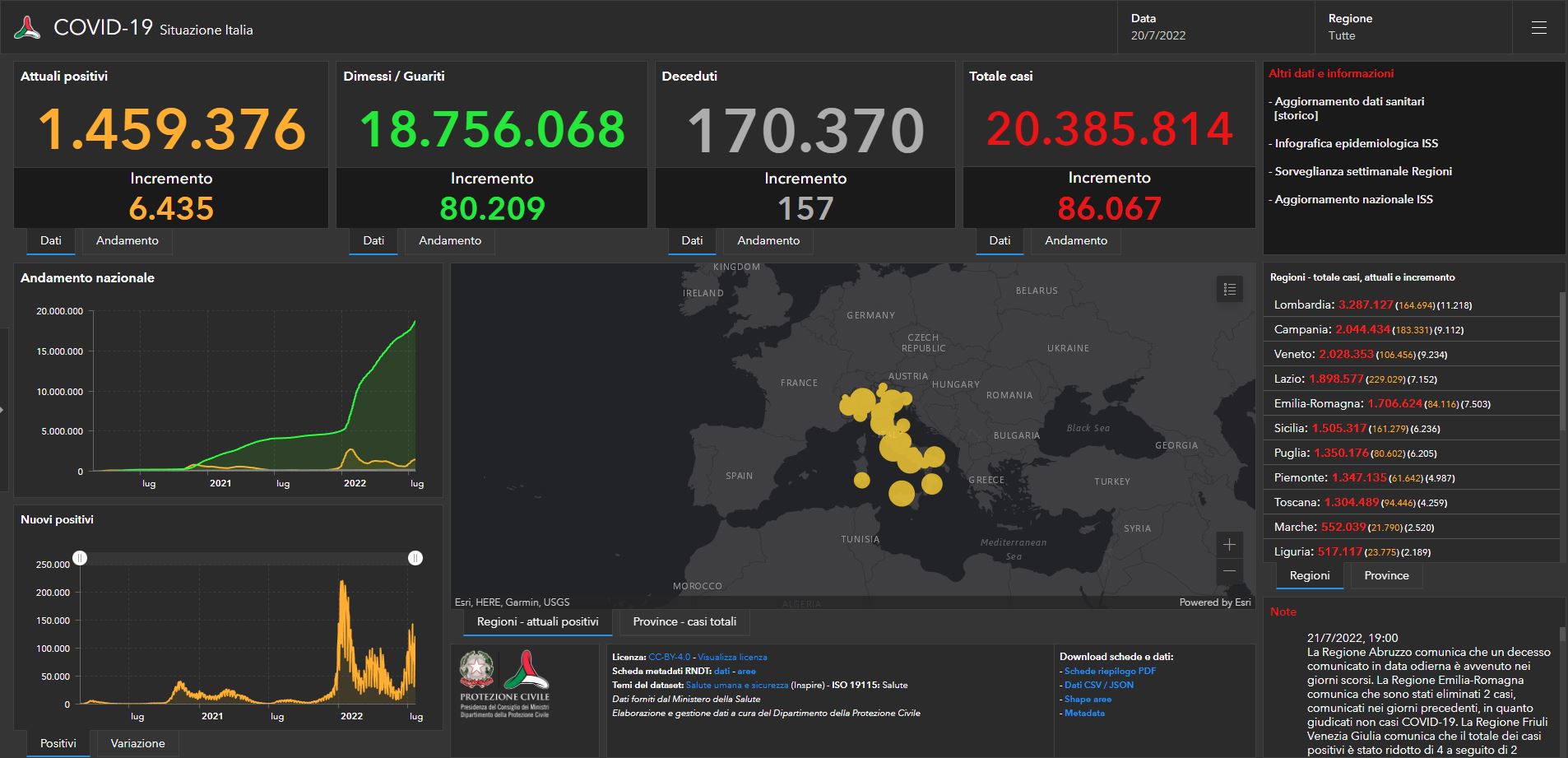Click the left handle of time range slider
The height and width of the screenshot is (758, 1568).
(80, 558)
